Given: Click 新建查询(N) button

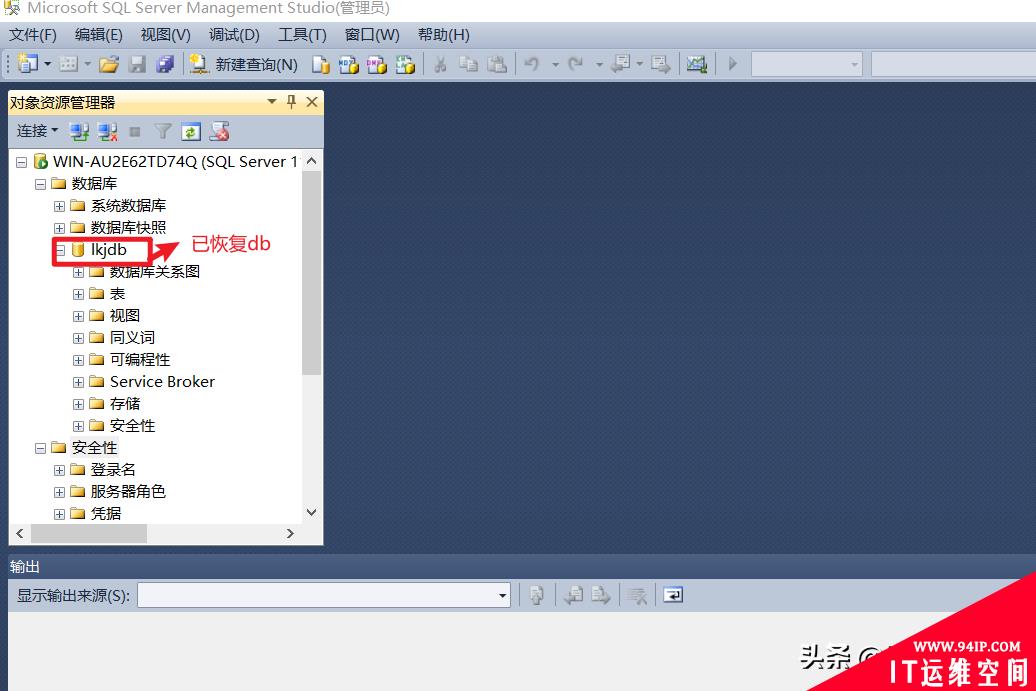Looking at the screenshot, I should (x=243, y=64).
